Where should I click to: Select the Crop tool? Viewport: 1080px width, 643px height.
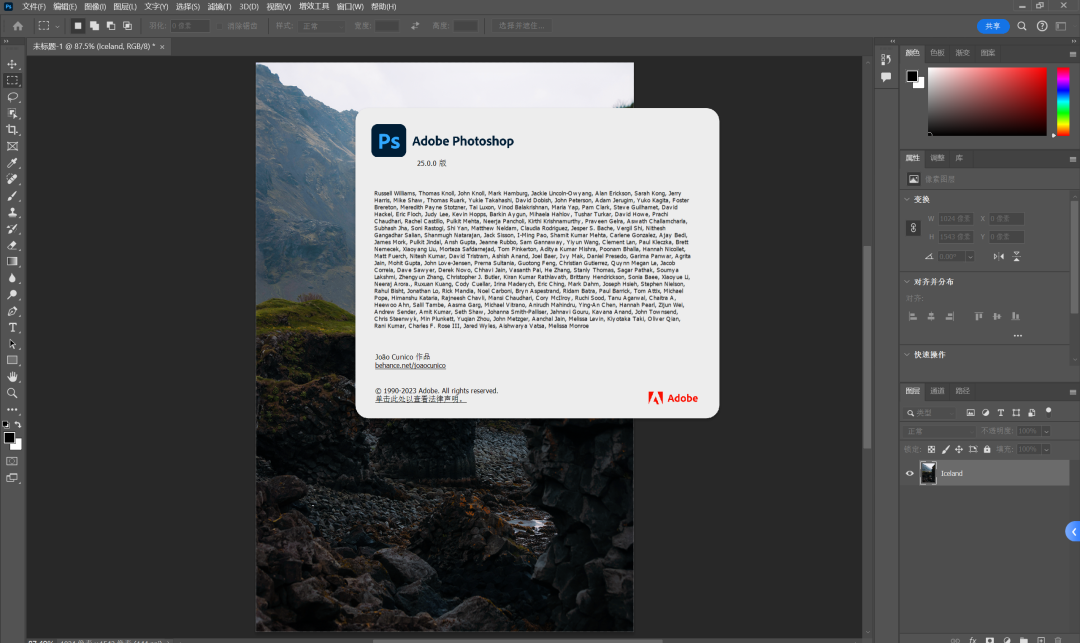tap(12, 129)
